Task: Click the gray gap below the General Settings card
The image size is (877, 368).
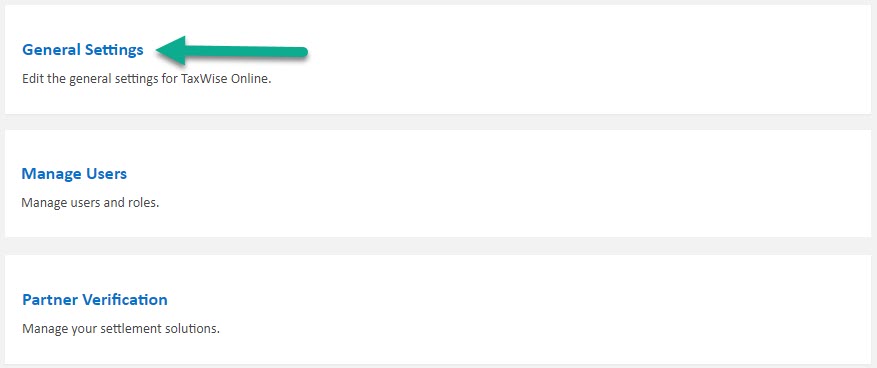Action: [x=438, y=122]
